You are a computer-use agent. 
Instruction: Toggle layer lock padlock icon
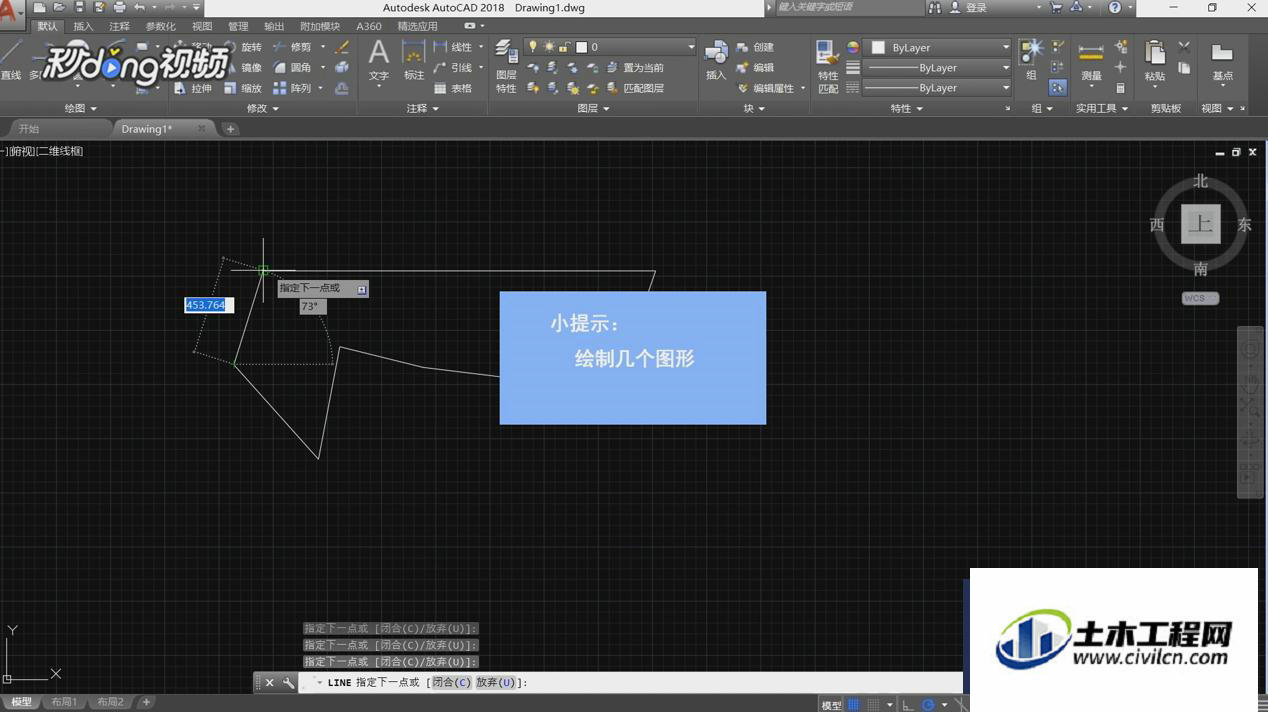(565, 47)
